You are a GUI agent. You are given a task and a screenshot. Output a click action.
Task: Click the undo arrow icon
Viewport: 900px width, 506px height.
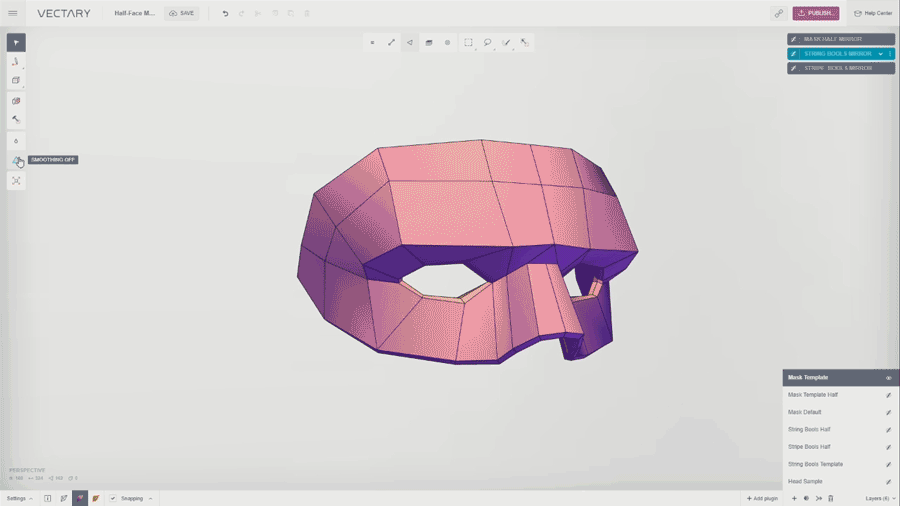[x=225, y=13]
